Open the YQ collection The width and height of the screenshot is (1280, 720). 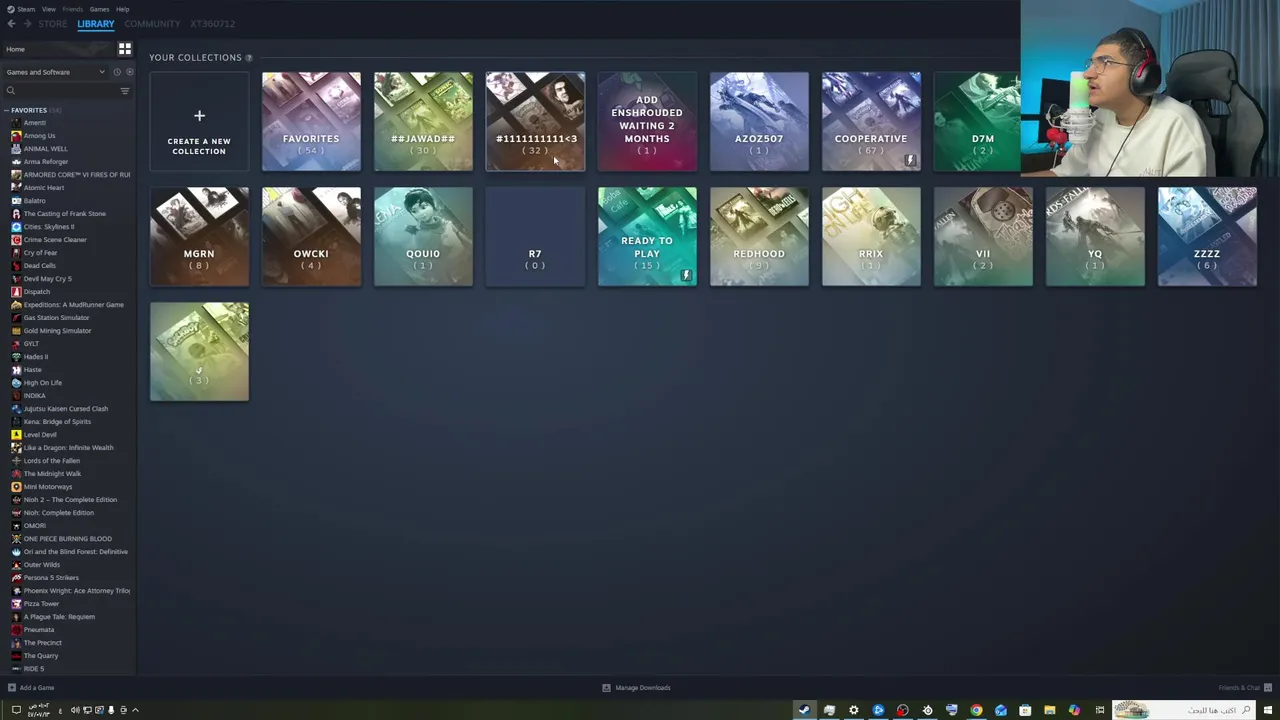(x=1095, y=237)
